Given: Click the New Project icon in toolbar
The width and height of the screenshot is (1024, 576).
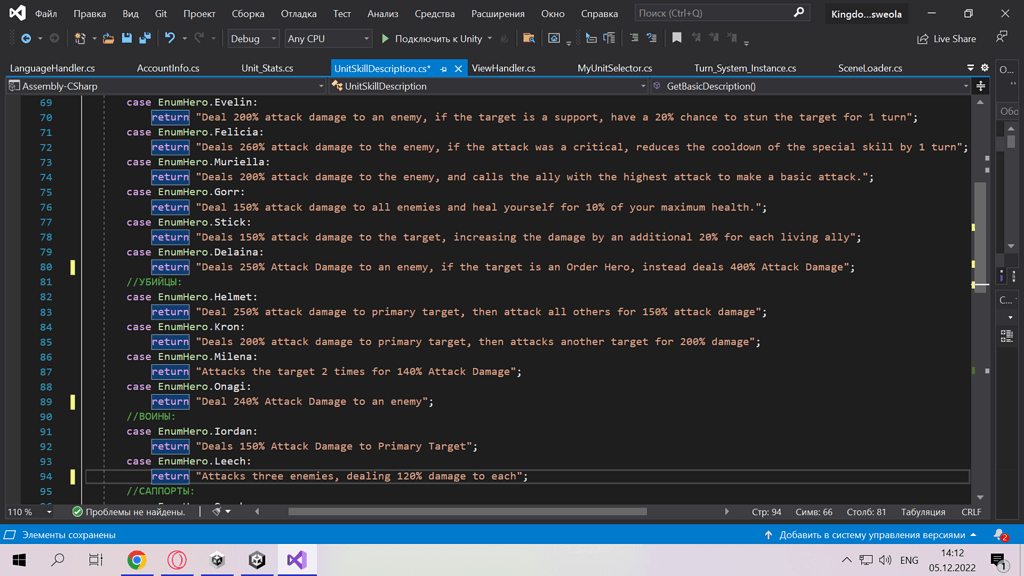Looking at the screenshot, I should (x=80, y=39).
